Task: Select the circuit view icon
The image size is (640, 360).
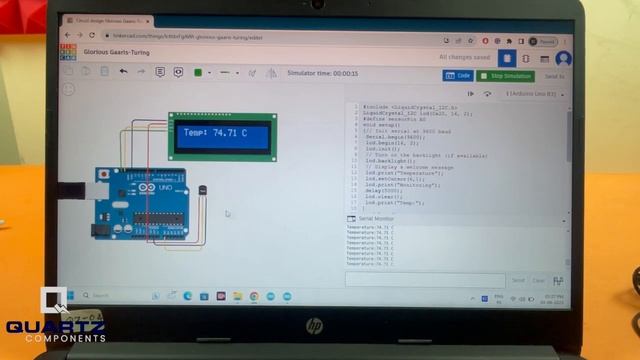Action: (x=507, y=59)
